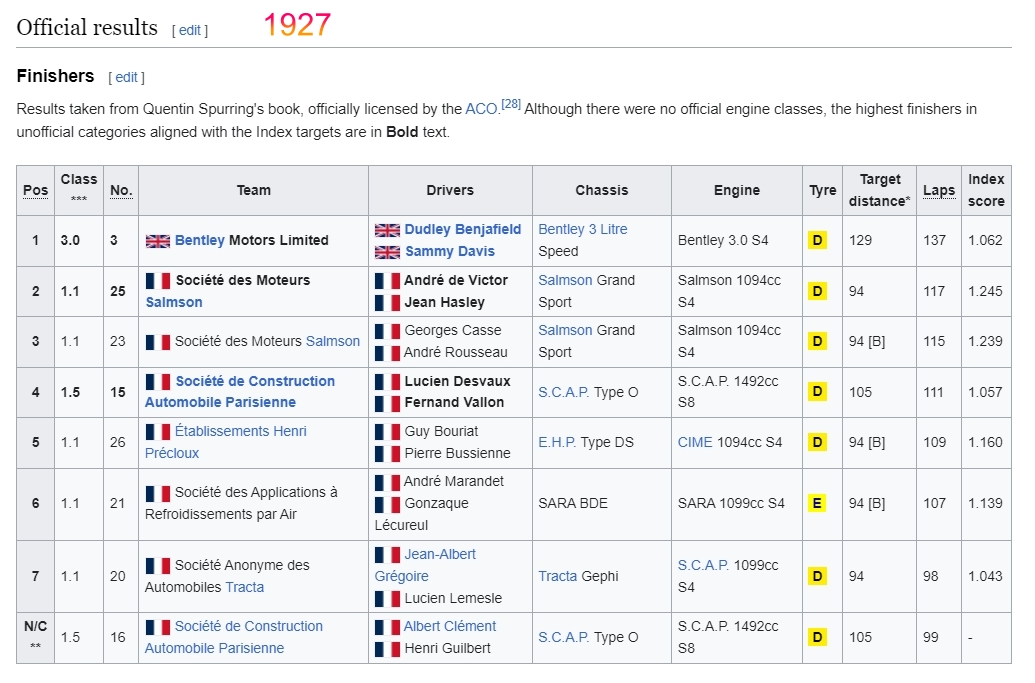Select the N/C position cell
The image size is (1035, 683).
point(36,637)
